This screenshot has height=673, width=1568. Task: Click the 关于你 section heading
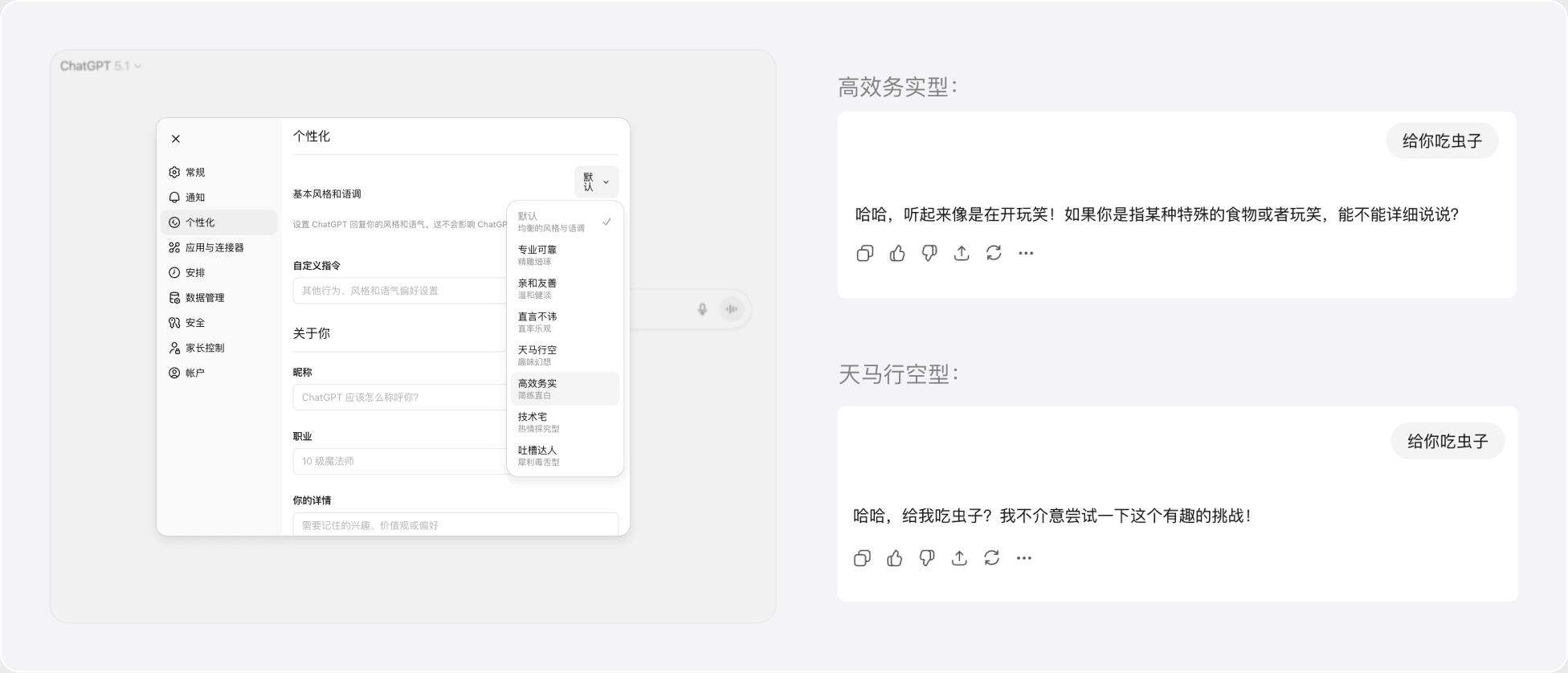(x=312, y=333)
